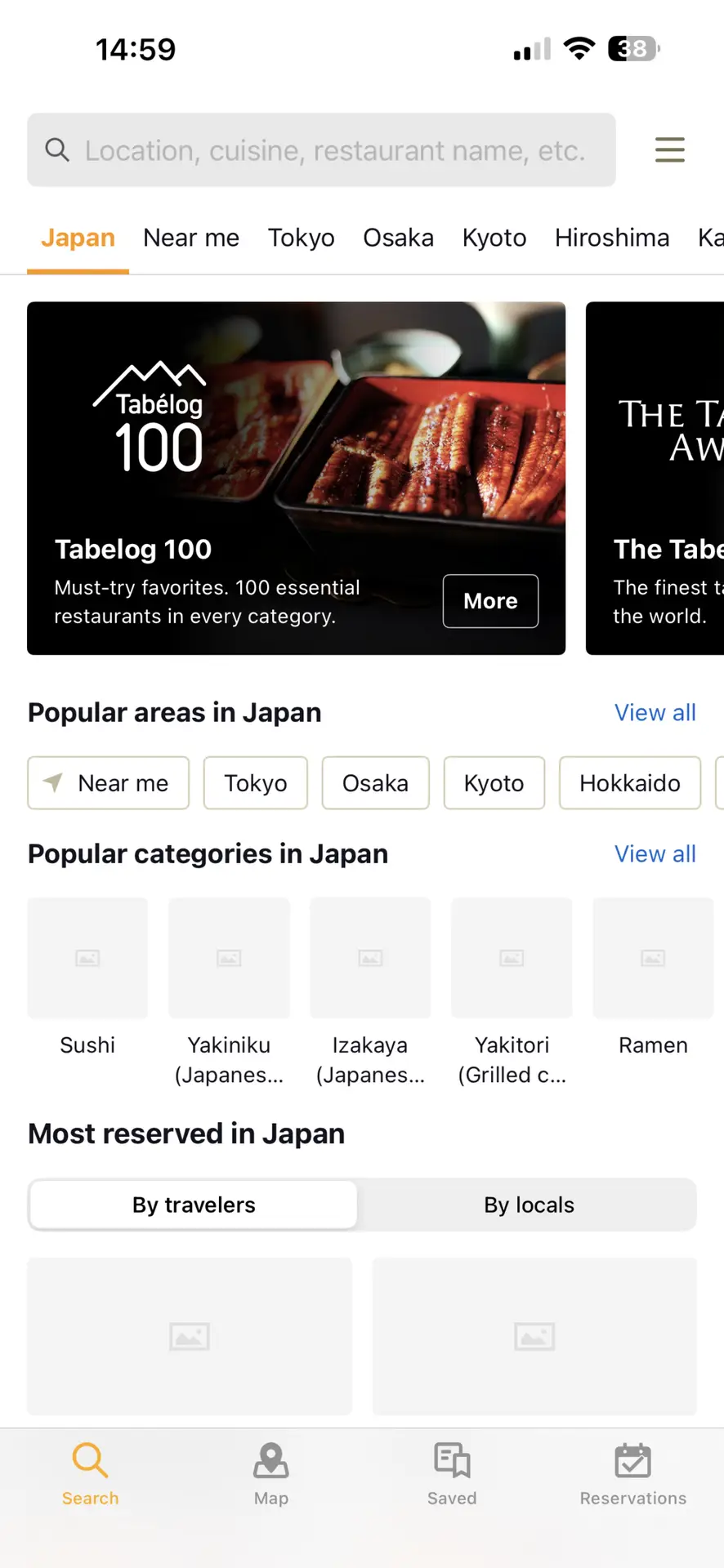
Task: Choose the Near me location chip
Action: (x=108, y=783)
